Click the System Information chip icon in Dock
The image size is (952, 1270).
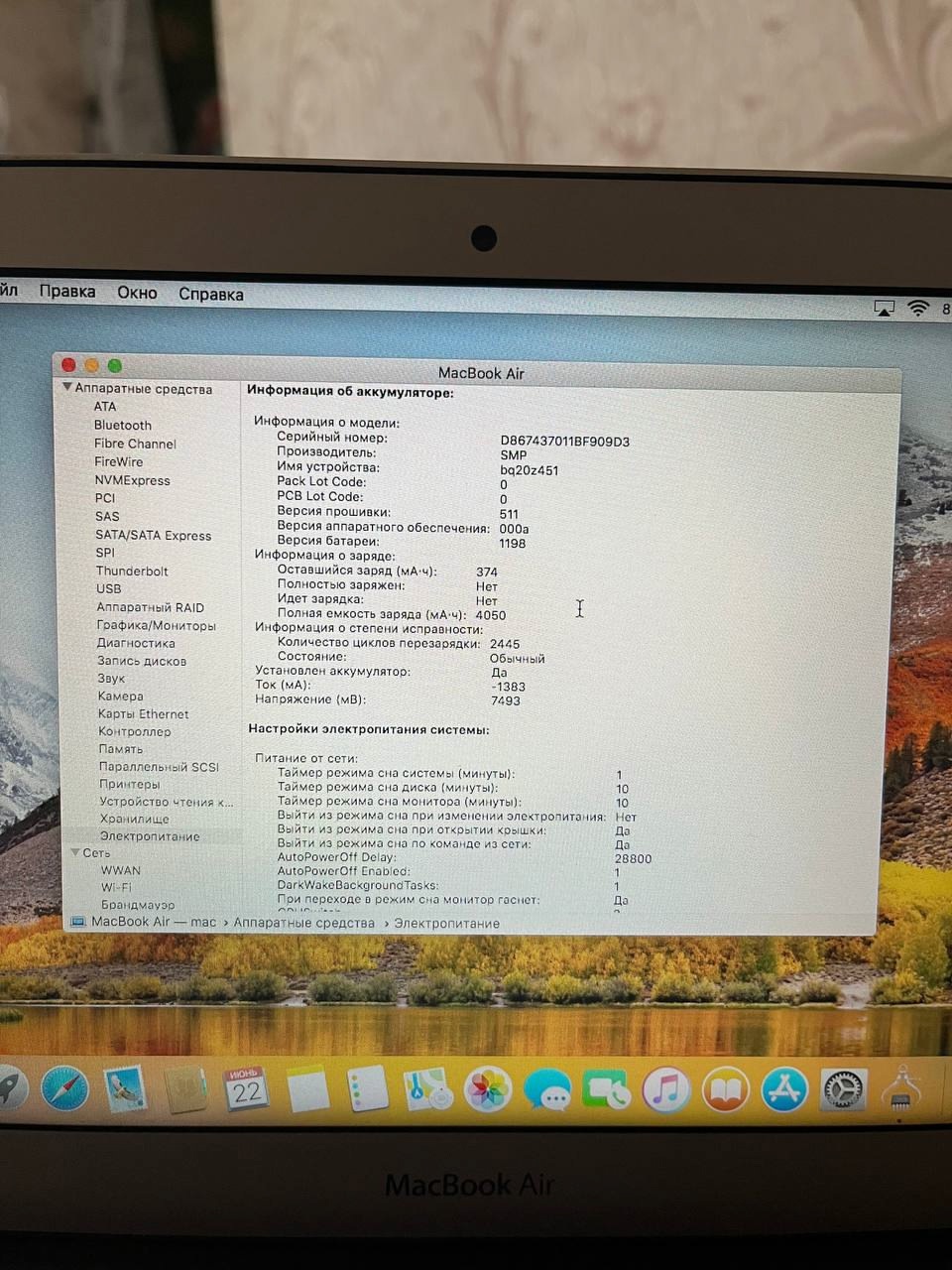903,1089
